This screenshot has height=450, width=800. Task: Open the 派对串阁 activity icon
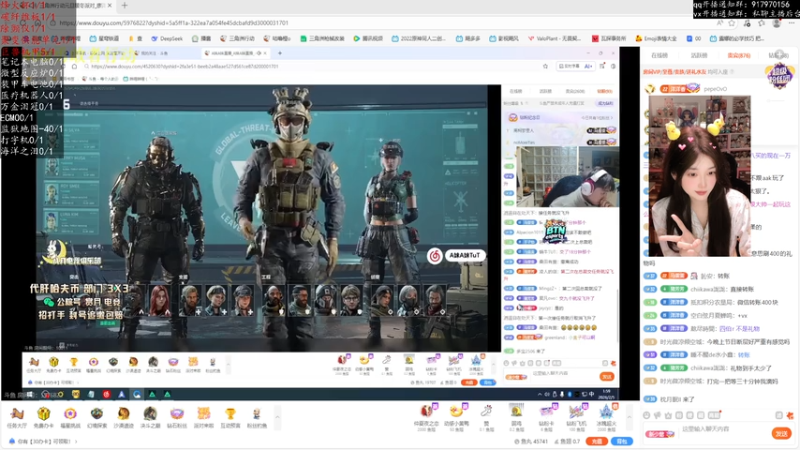tap(204, 417)
